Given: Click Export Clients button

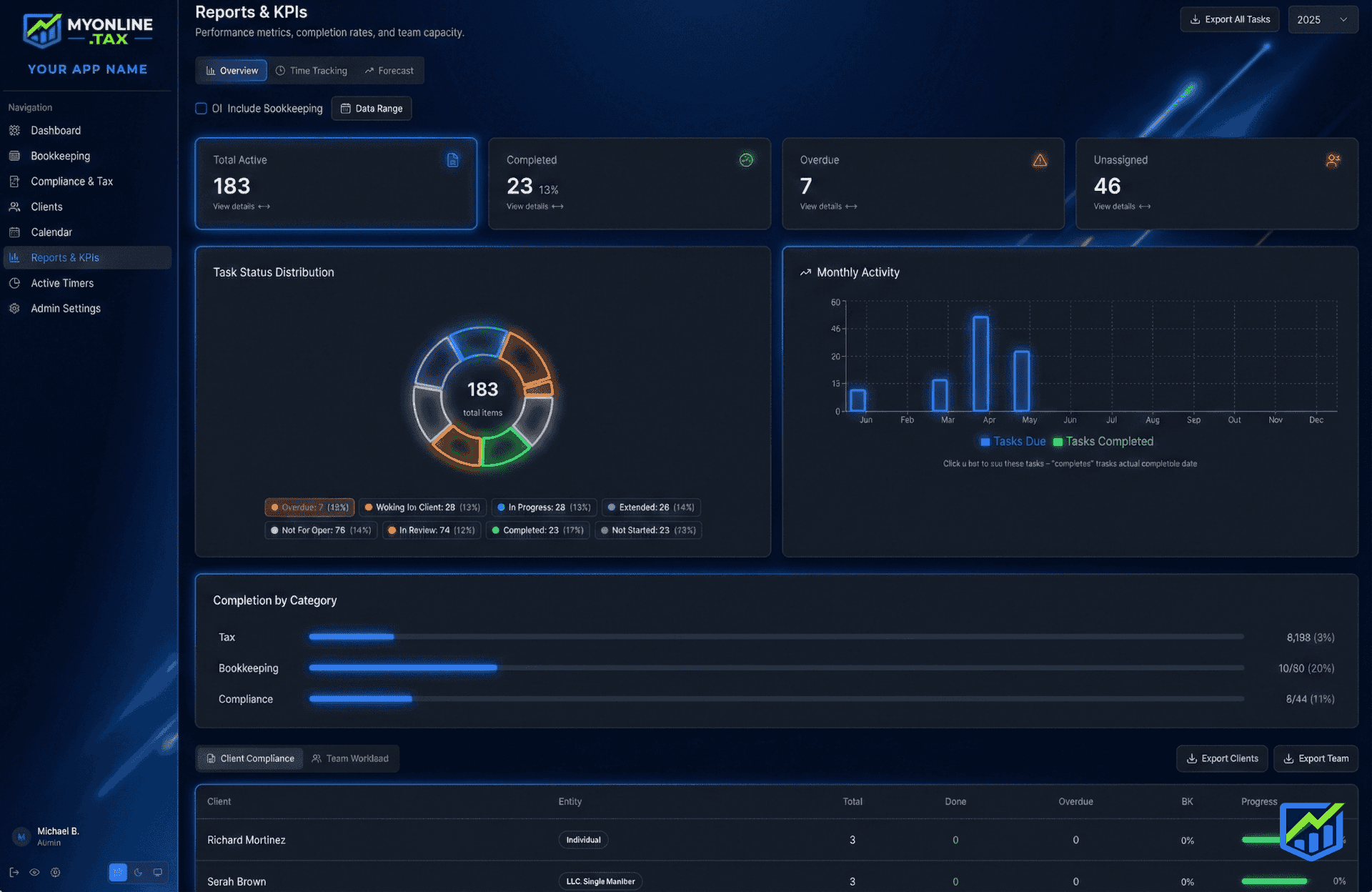Looking at the screenshot, I should (x=1222, y=758).
